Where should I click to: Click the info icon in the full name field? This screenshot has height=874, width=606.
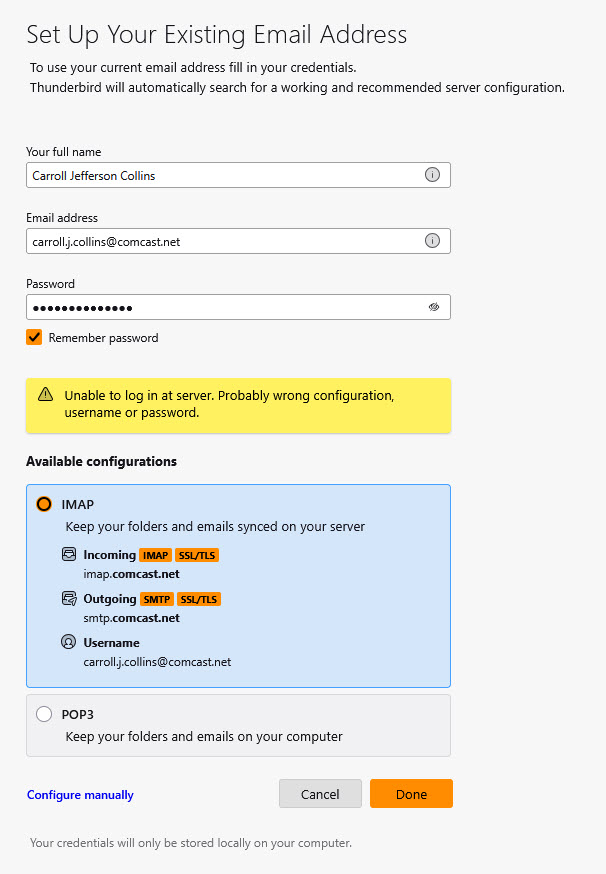point(432,175)
